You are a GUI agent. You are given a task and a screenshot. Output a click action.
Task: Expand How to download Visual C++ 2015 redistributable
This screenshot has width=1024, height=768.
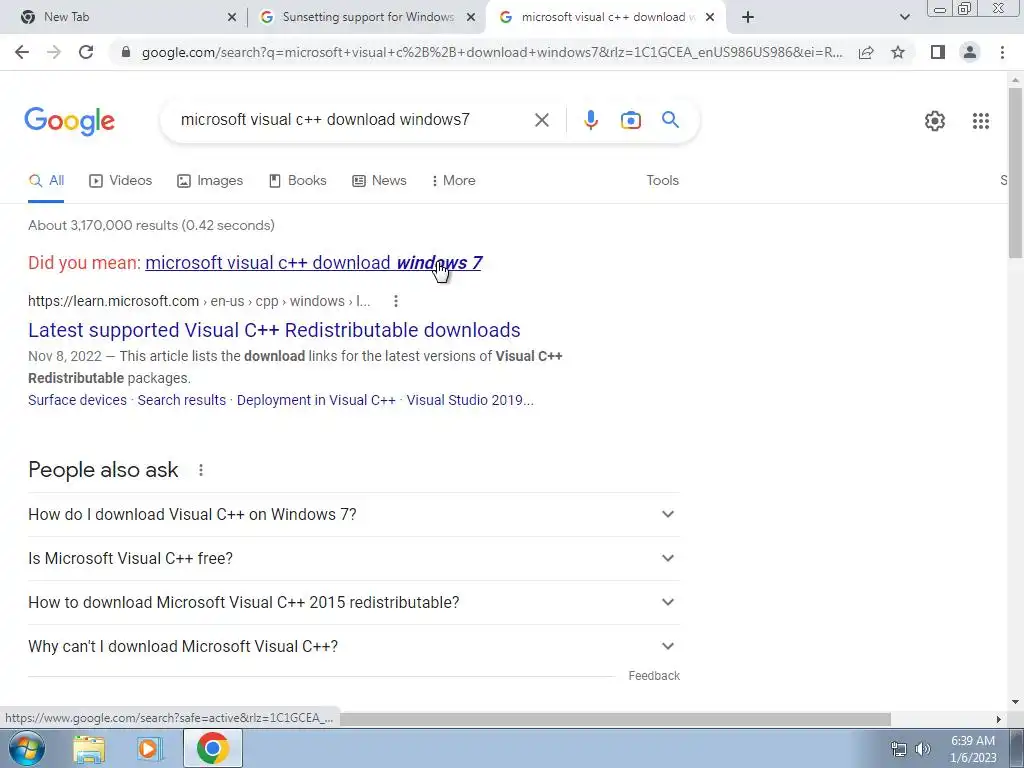tap(353, 602)
